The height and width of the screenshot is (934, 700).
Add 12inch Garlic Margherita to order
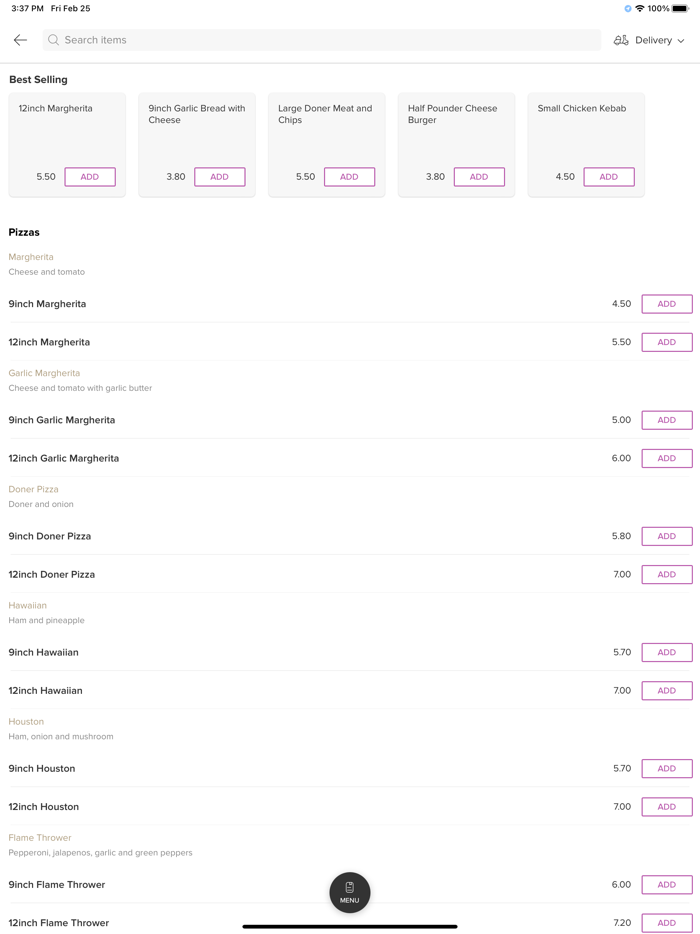point(667,458)
